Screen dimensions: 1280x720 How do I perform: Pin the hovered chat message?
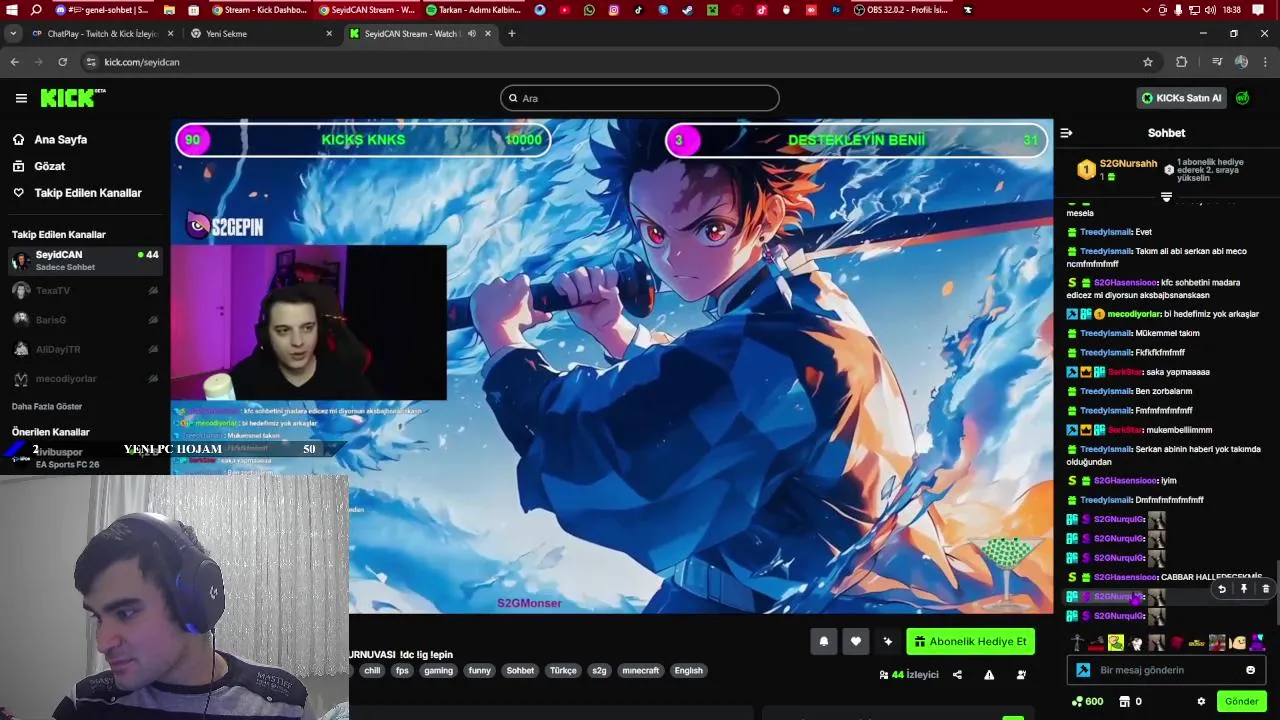tap(1244, 590)
